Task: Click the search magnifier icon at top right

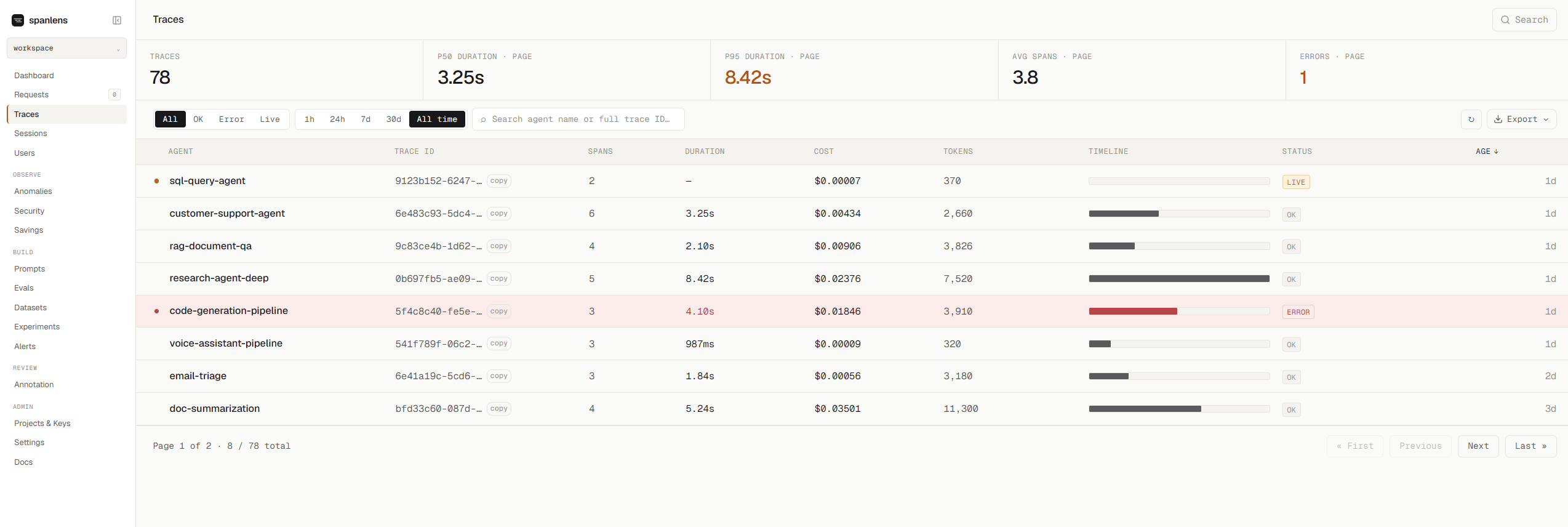Action: [x=1505, y=20]
